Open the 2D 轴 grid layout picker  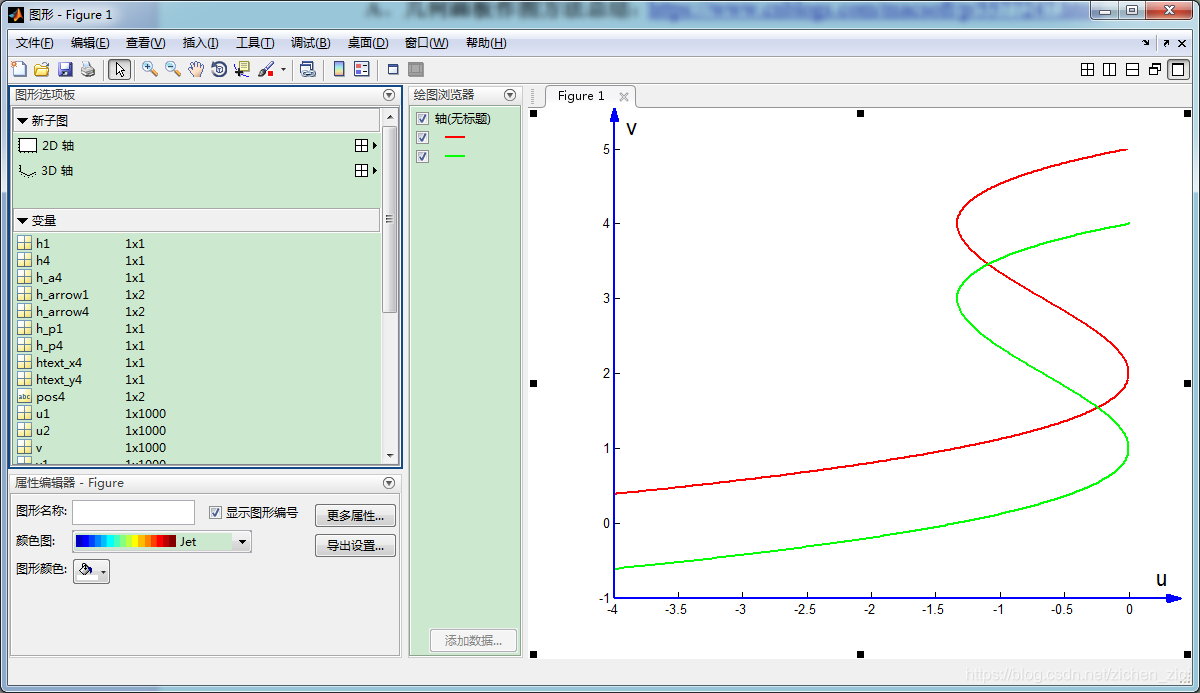click(366, 145)
